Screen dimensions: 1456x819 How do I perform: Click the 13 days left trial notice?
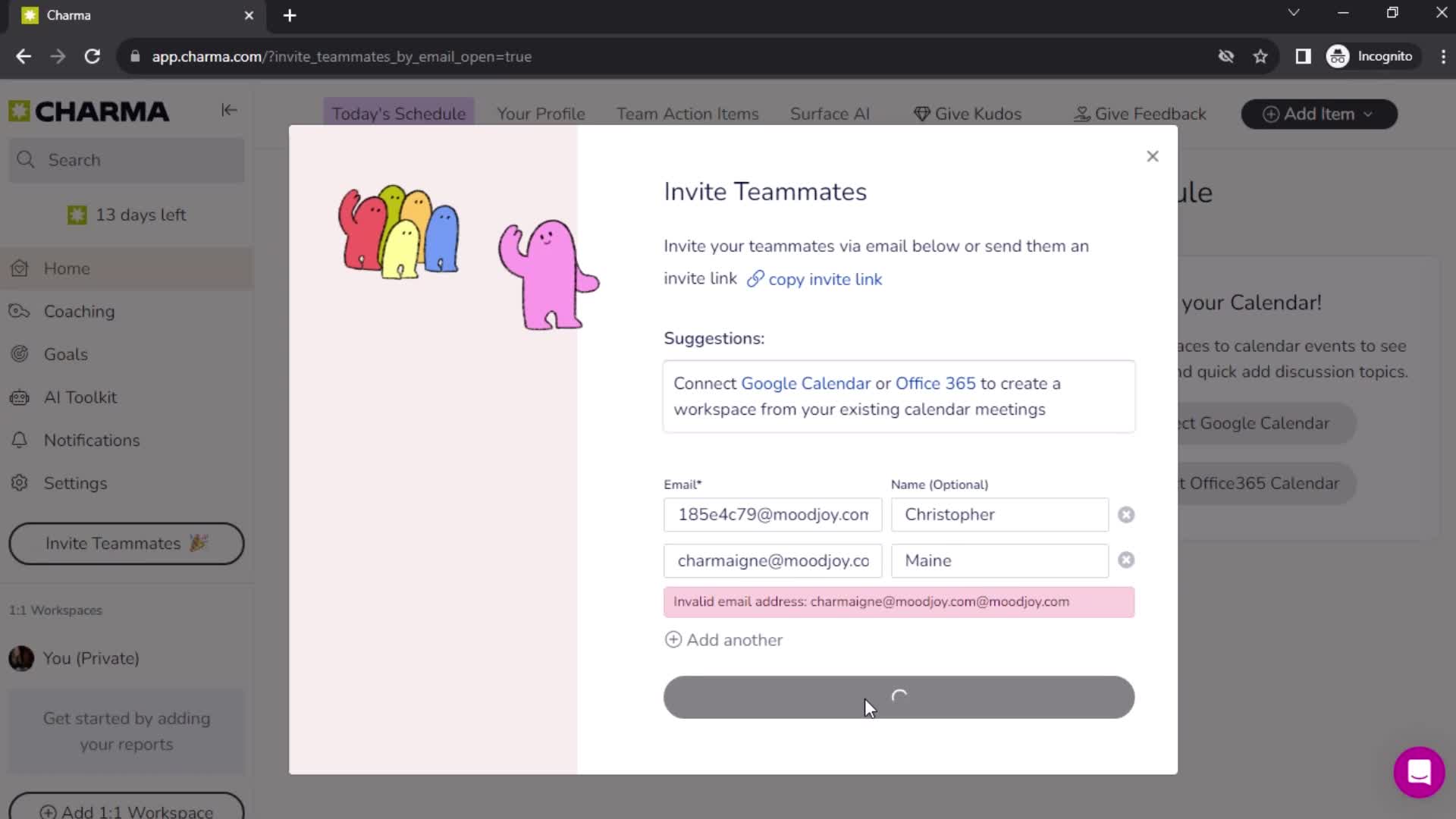point(127,215)
